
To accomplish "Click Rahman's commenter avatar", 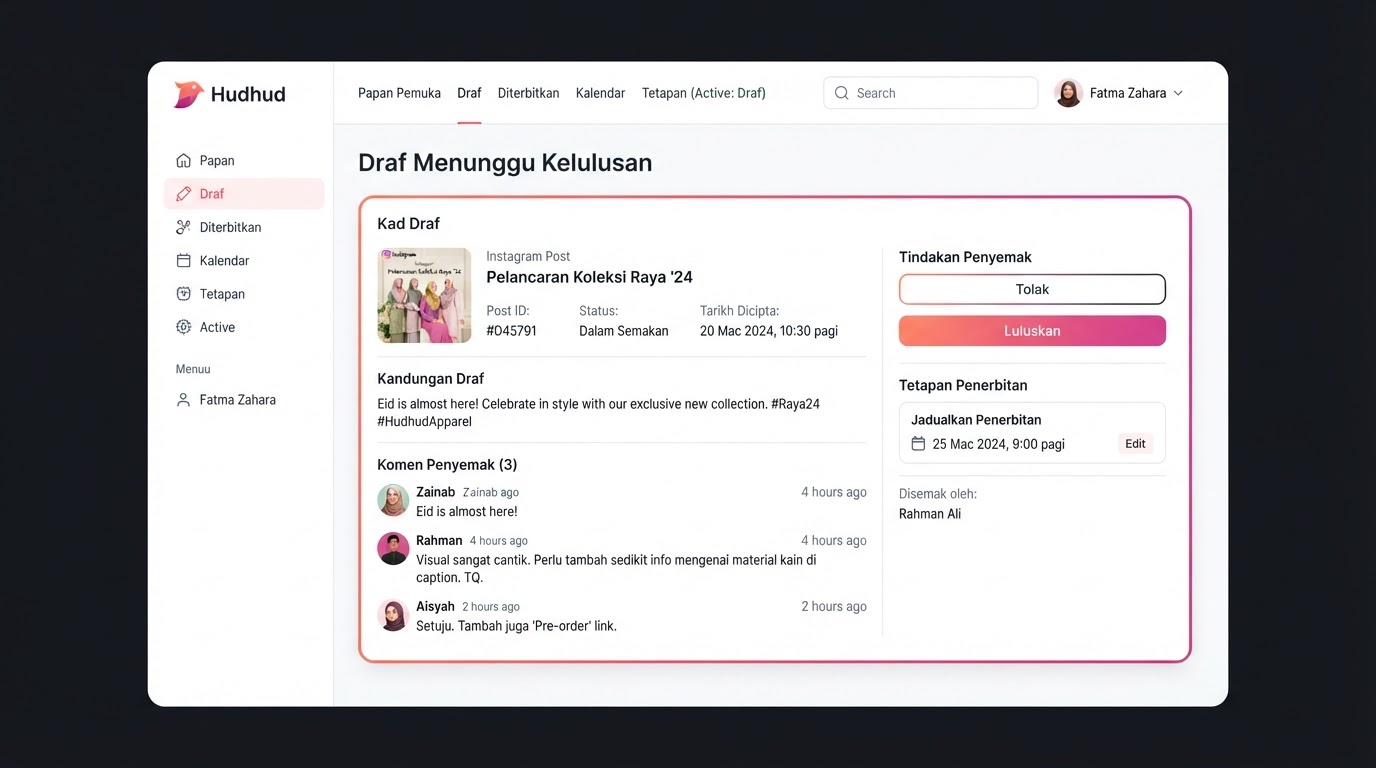I will pos(393,548).
